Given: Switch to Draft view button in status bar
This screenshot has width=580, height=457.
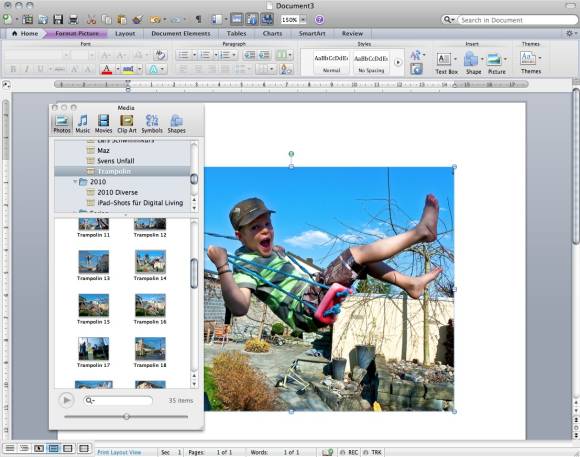Looking at the screenshot, I should pyautogui.click(x=10, y=448).
